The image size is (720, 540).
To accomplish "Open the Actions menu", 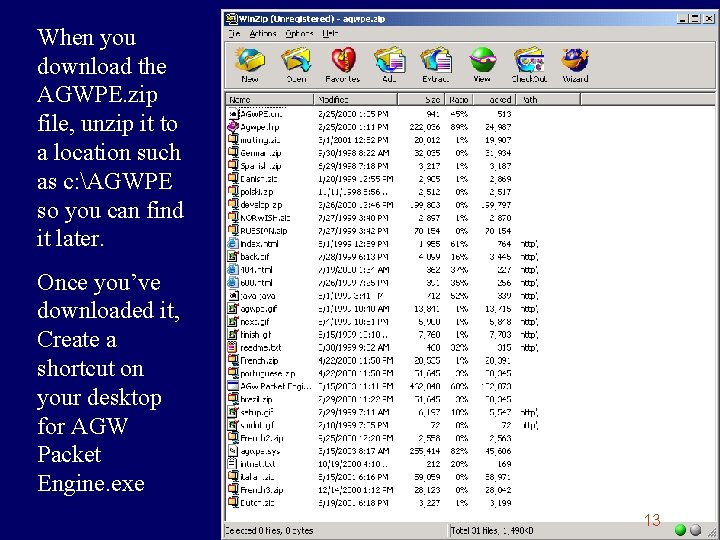I will click(x=263, y=34).
